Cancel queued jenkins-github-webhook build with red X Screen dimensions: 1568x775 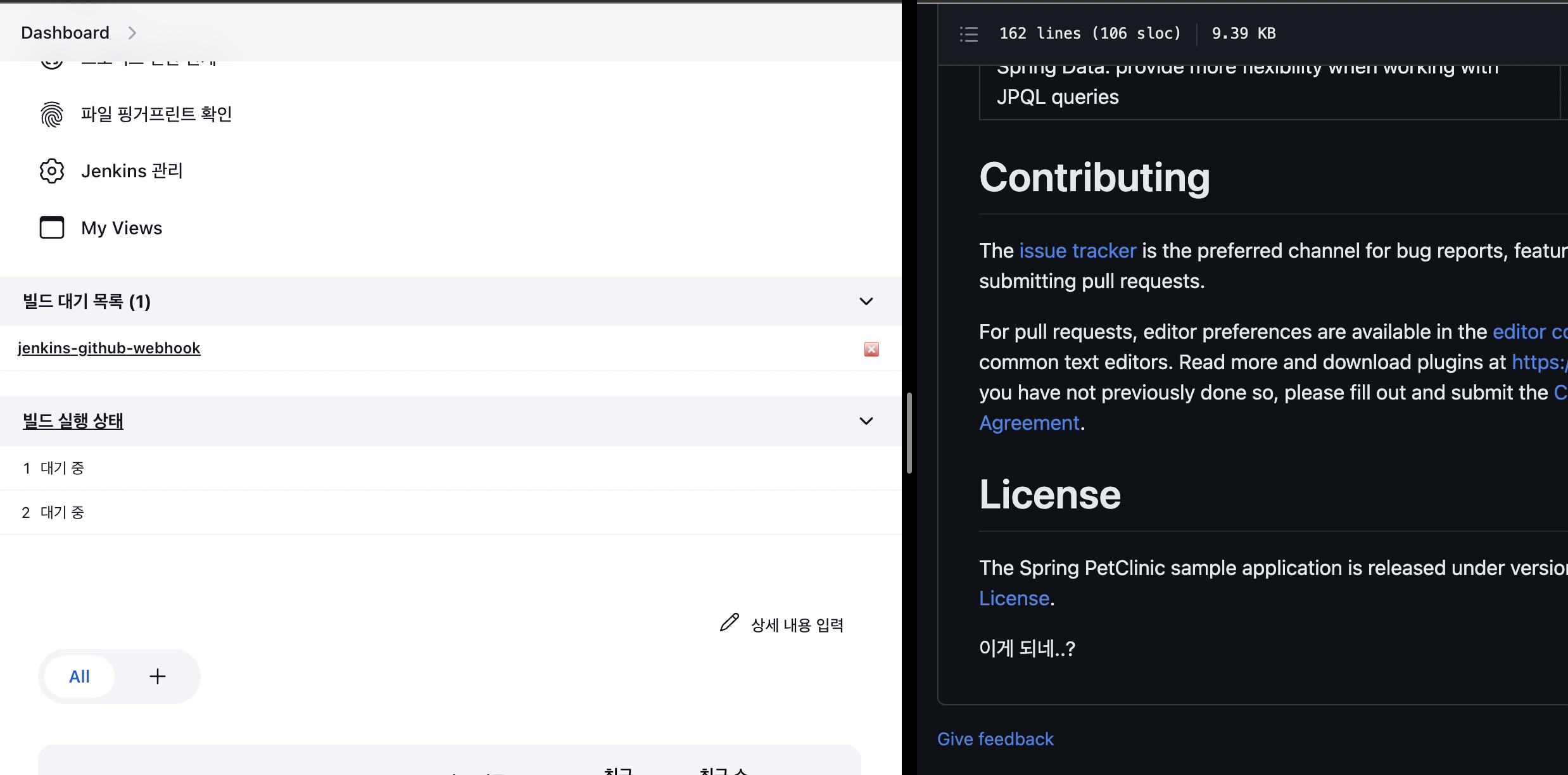(871, 349)
